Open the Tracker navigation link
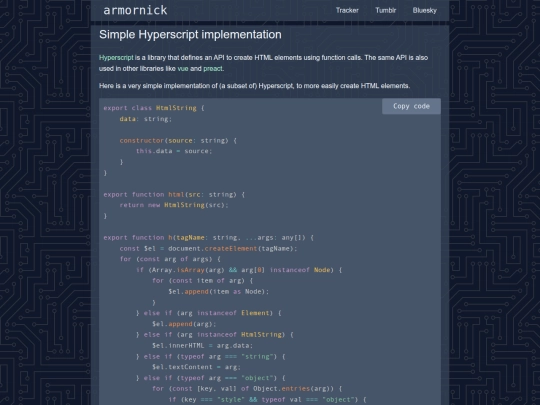540x405 pixels. (347, 10)
